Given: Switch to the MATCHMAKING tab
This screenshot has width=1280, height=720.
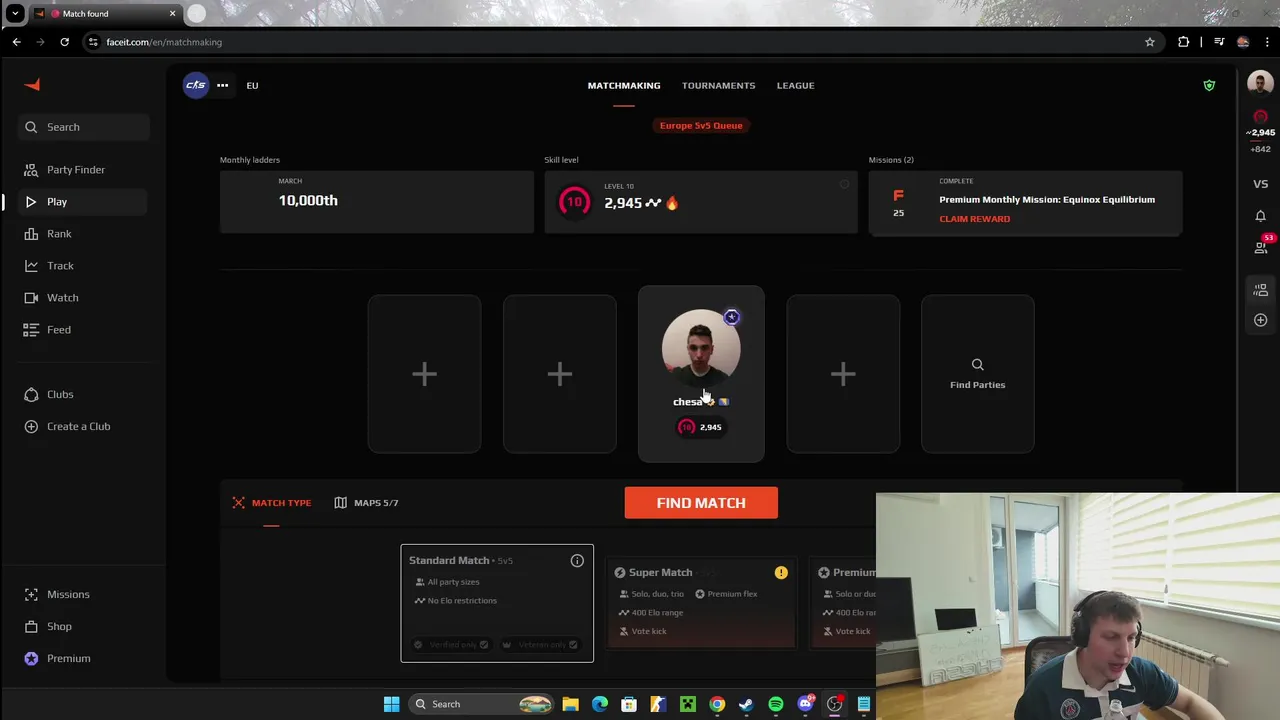Looking at the screenshot, I should point(624,85).
